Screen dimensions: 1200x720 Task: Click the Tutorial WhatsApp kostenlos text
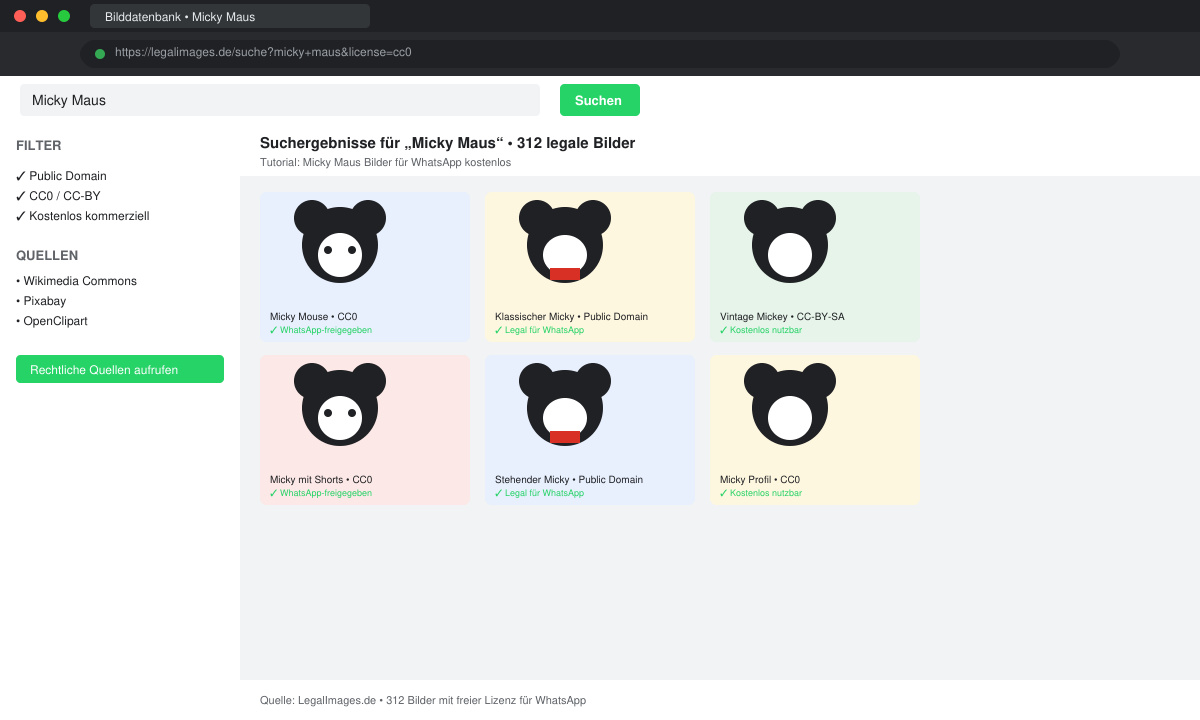tap(385, 162)
